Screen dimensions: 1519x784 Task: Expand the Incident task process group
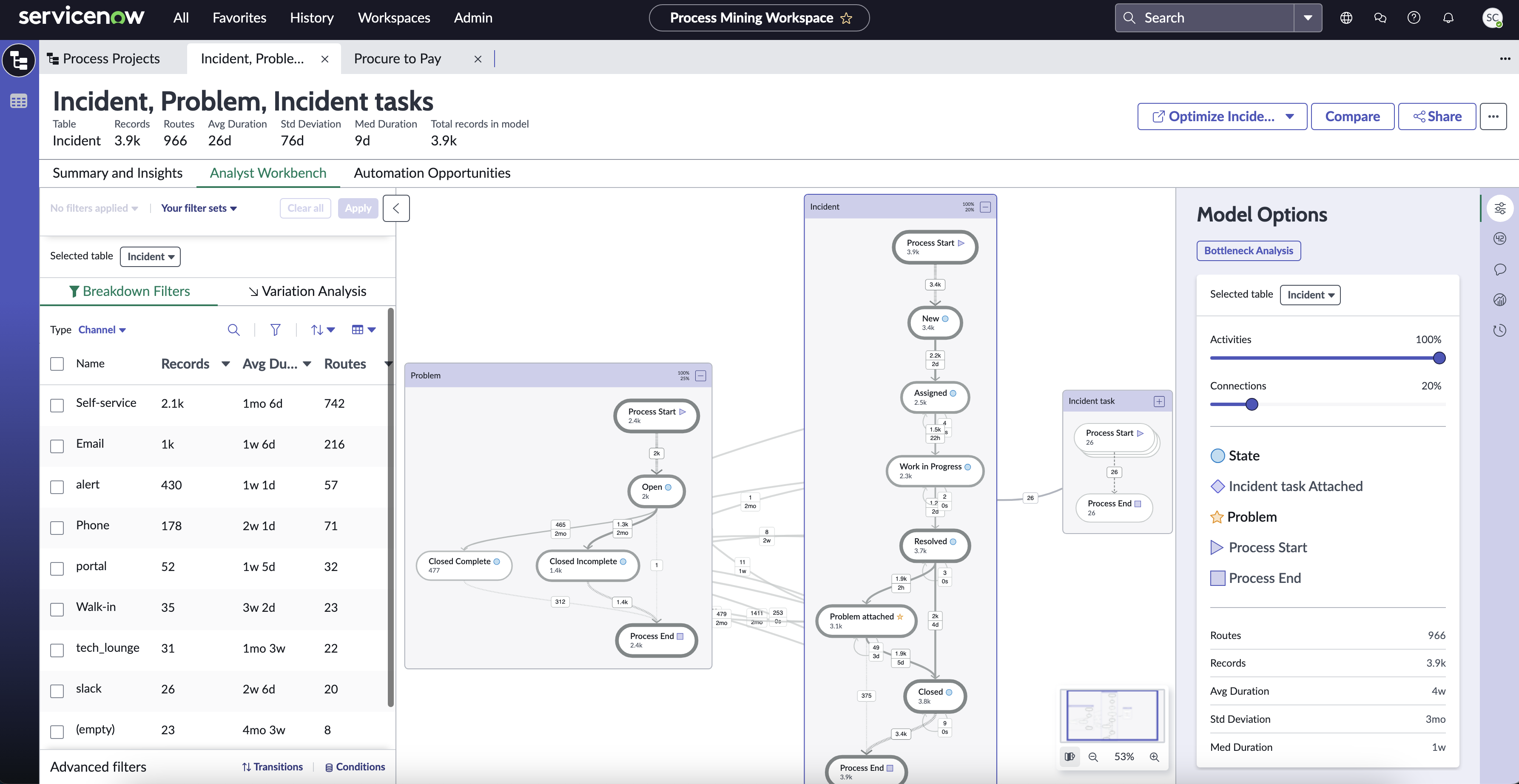tap(1159, 401)
